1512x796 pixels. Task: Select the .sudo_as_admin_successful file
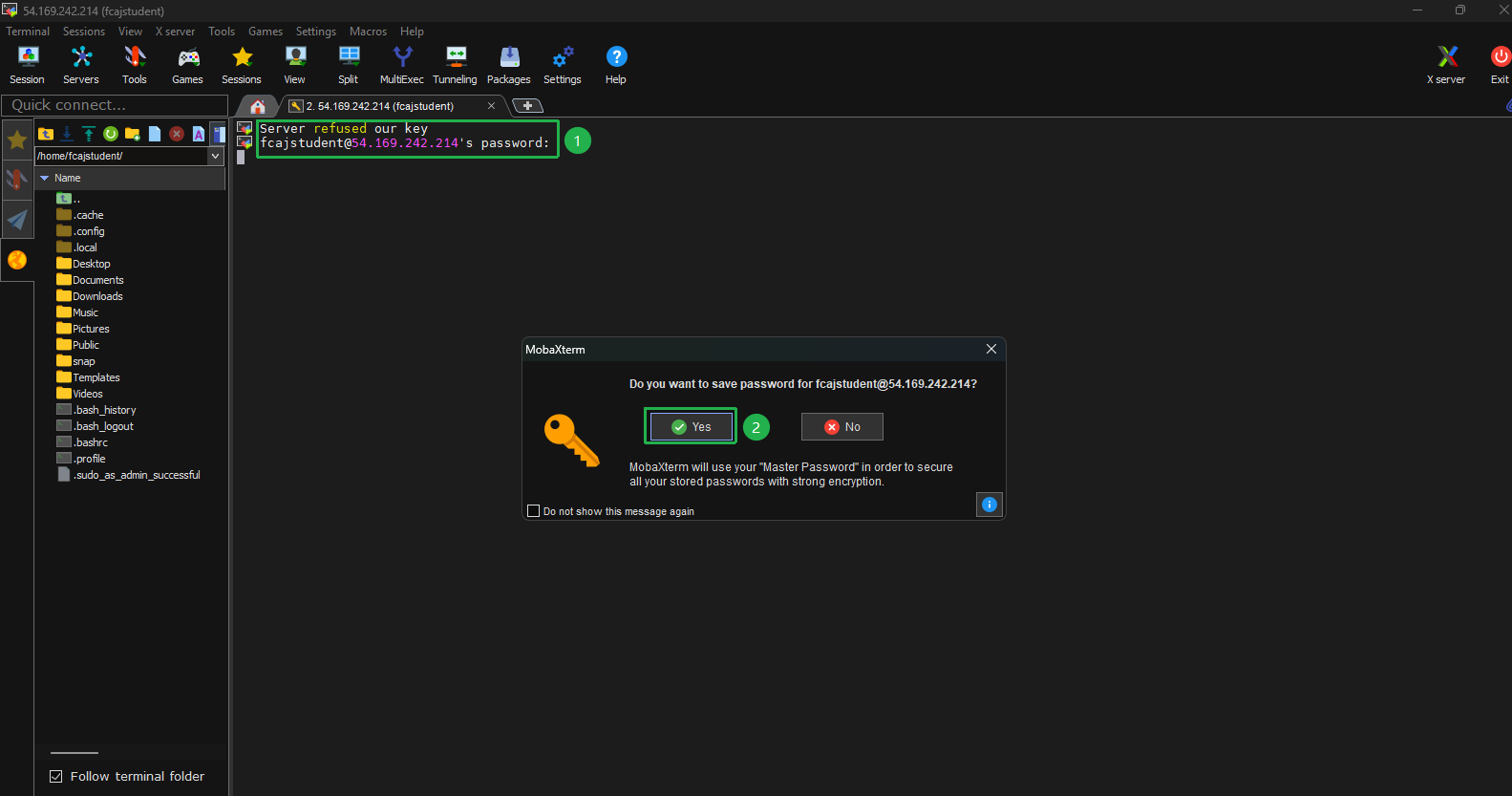click(129, 475)
